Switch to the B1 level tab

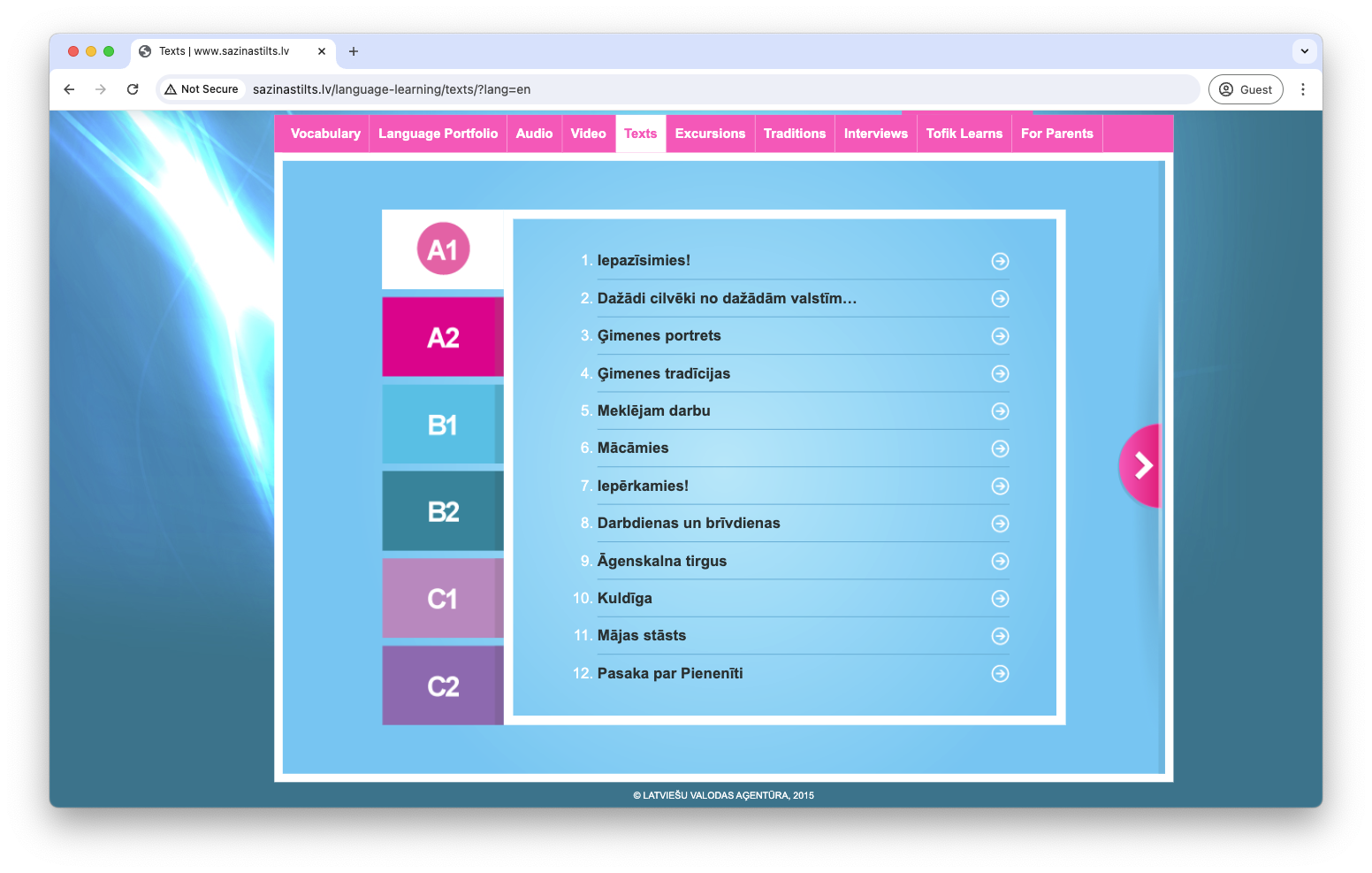[443, 425]
